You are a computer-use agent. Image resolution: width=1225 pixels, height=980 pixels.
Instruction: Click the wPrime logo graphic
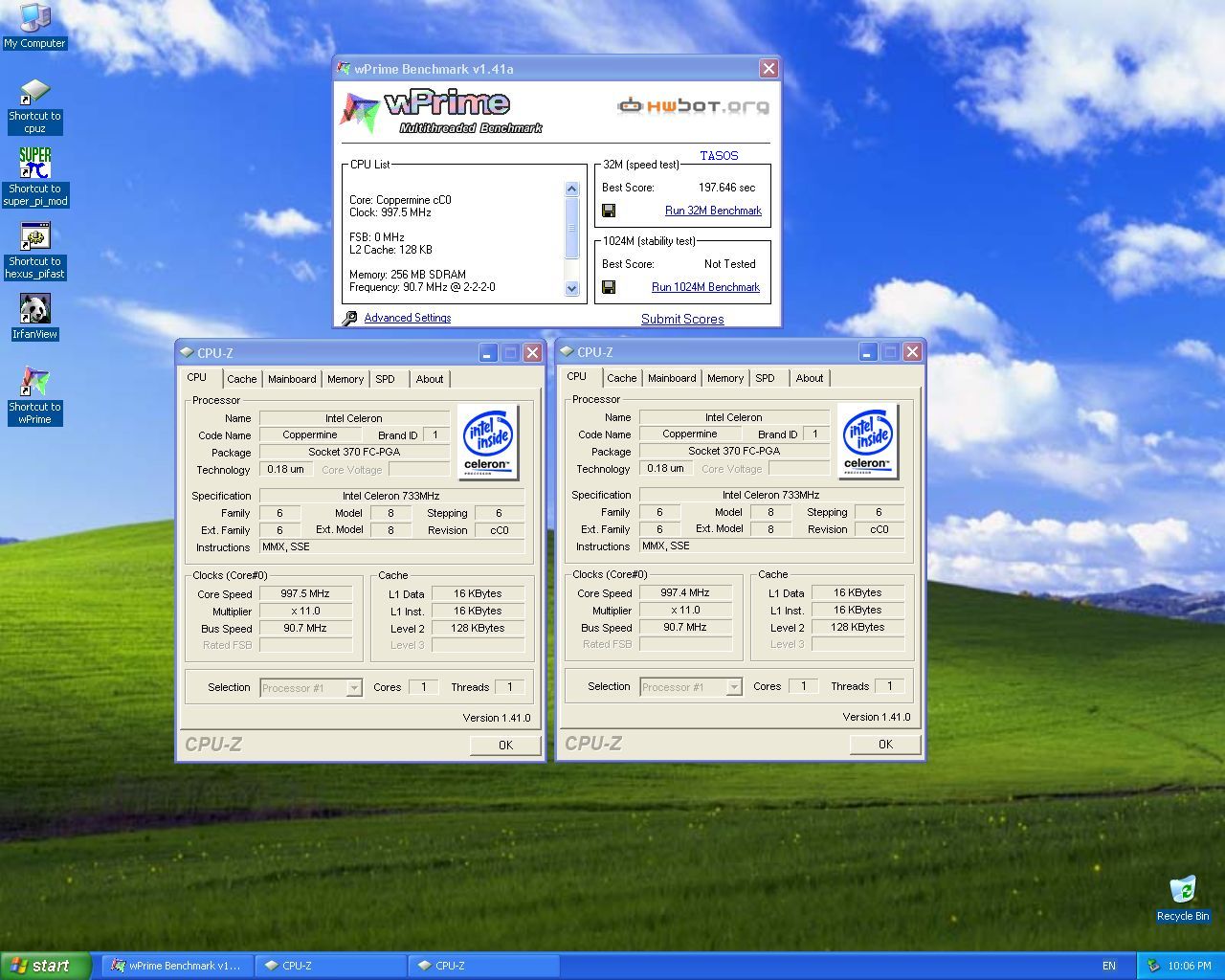pos(441,112)
